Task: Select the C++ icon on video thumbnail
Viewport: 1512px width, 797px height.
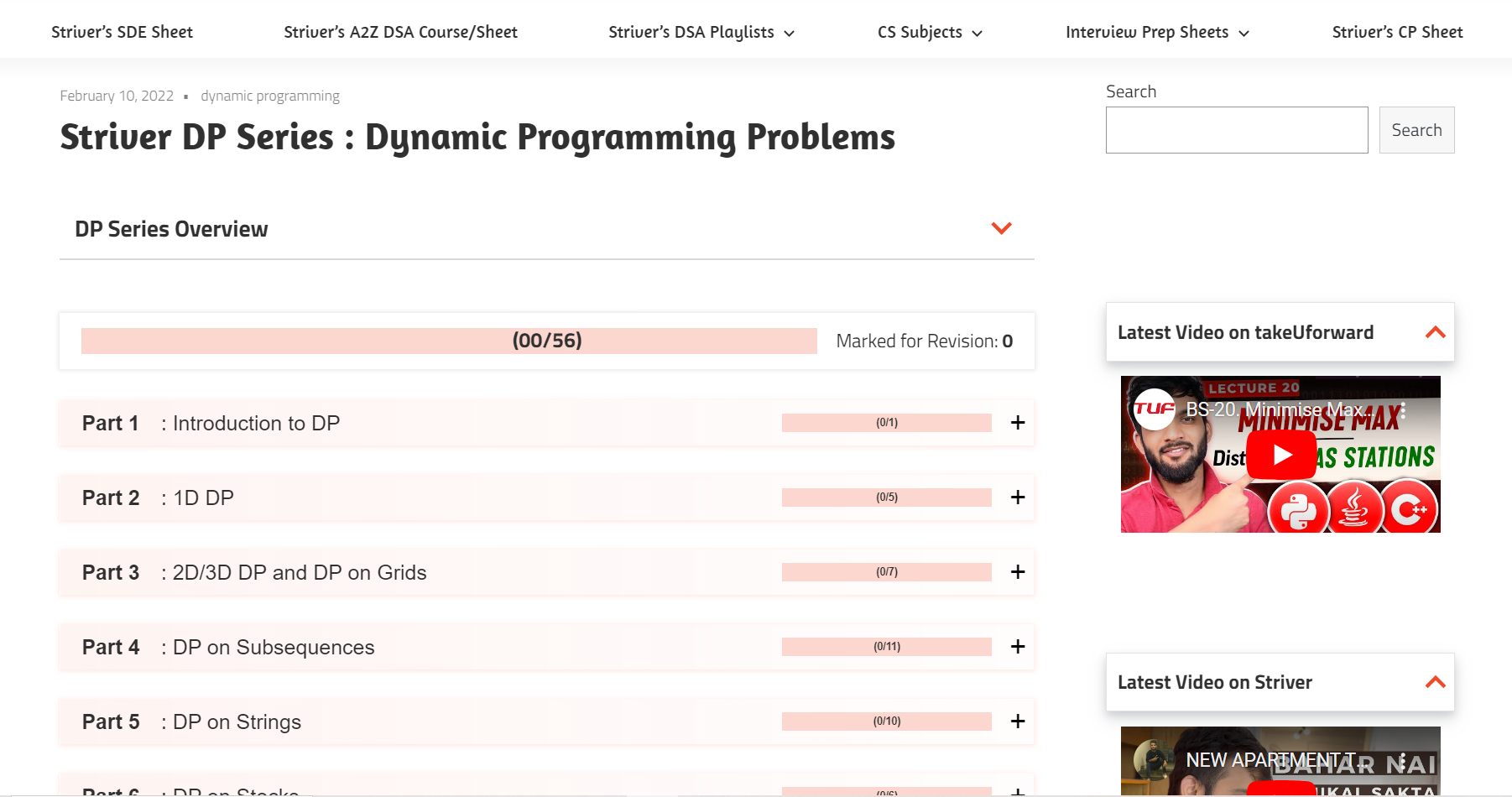Action: [x=1410, y=508]
